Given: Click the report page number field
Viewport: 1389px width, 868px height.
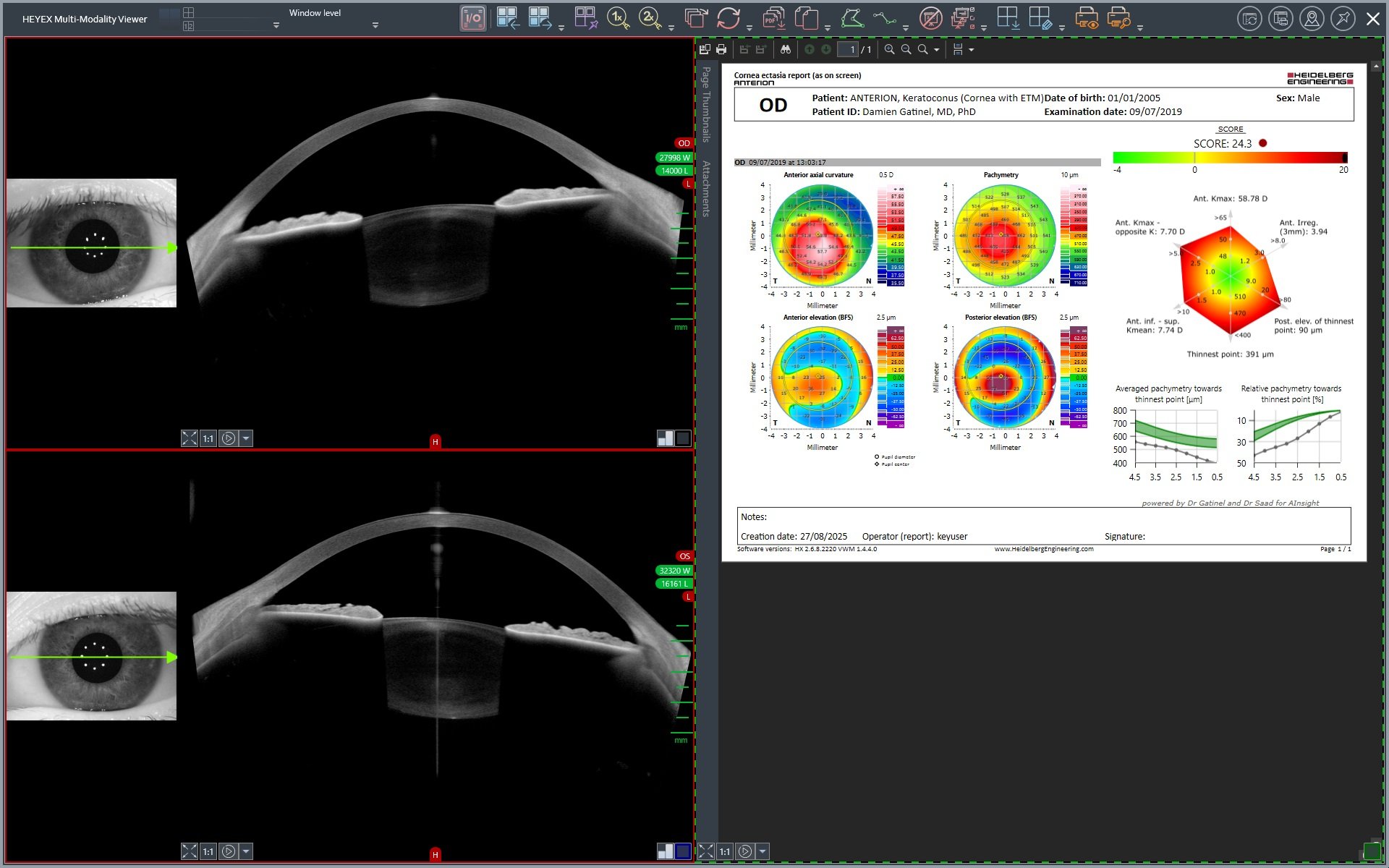Looking at the screenshot, I should pos(847,49).
